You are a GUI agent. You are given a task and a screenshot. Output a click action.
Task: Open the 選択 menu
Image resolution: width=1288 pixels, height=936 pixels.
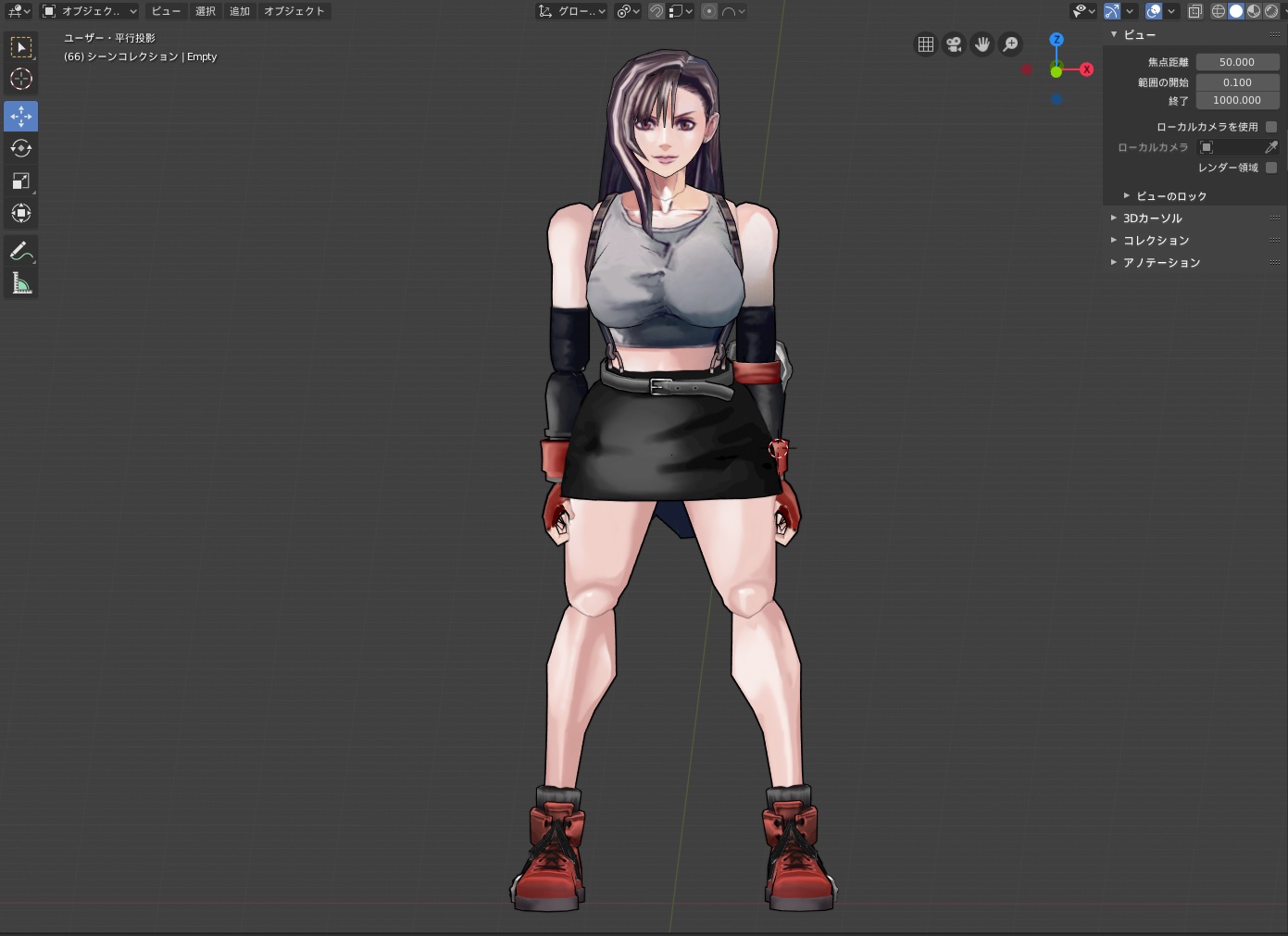206,11
